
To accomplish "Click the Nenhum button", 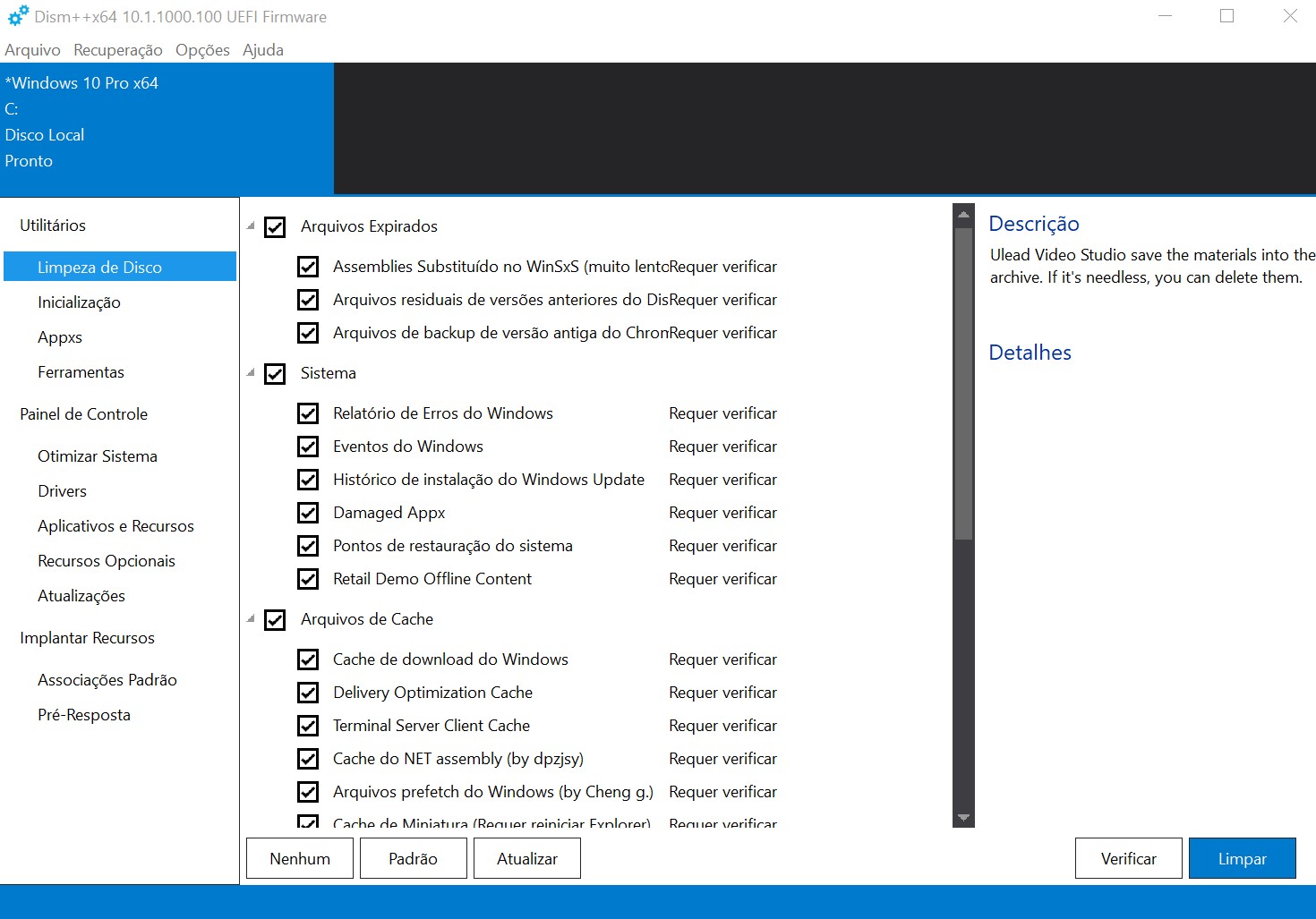I will point(300,858).
